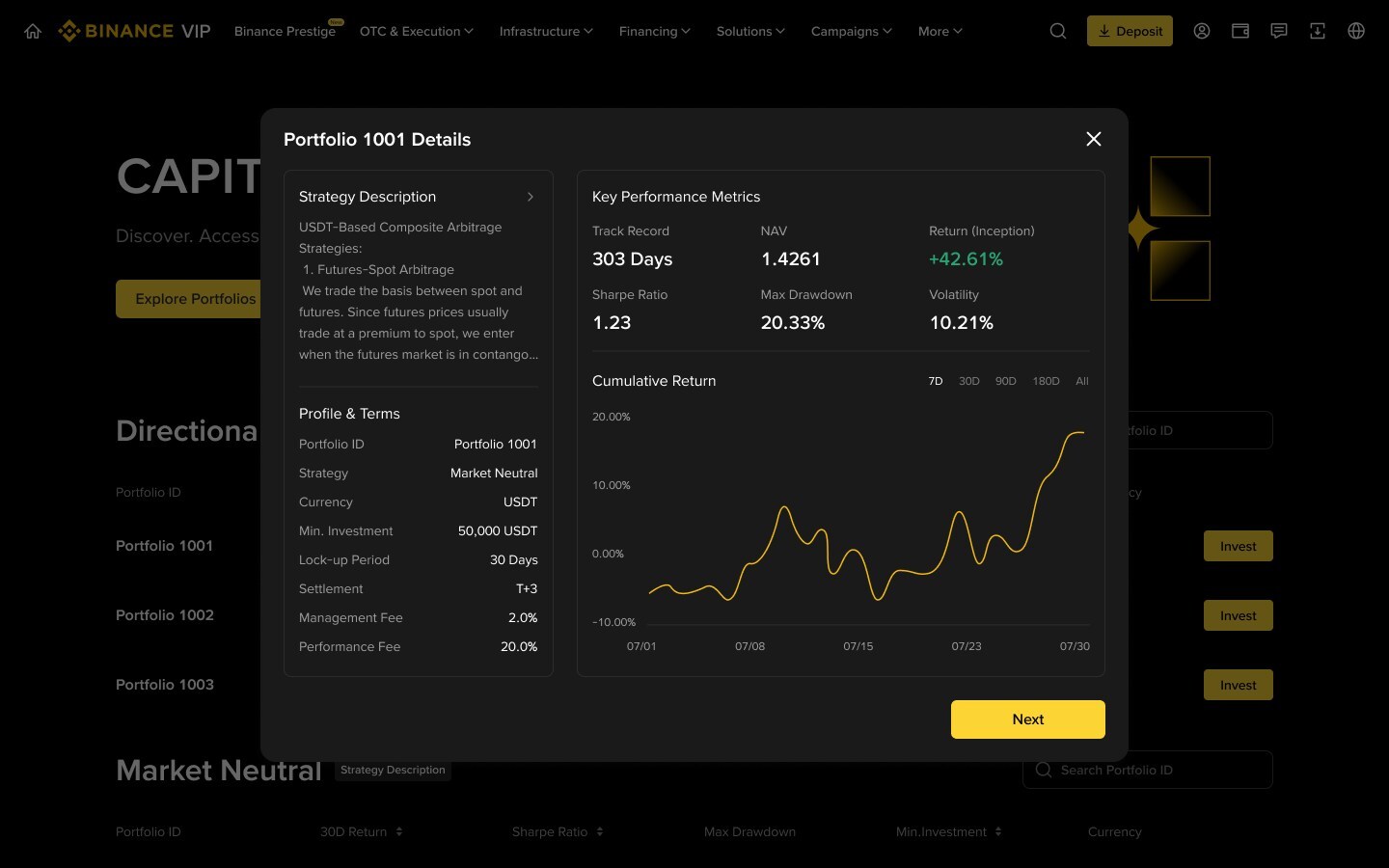Expand the Infrastructure menu
This screenshot has height=868, width=1389.
pyautogui.click(x=546, y=31)
